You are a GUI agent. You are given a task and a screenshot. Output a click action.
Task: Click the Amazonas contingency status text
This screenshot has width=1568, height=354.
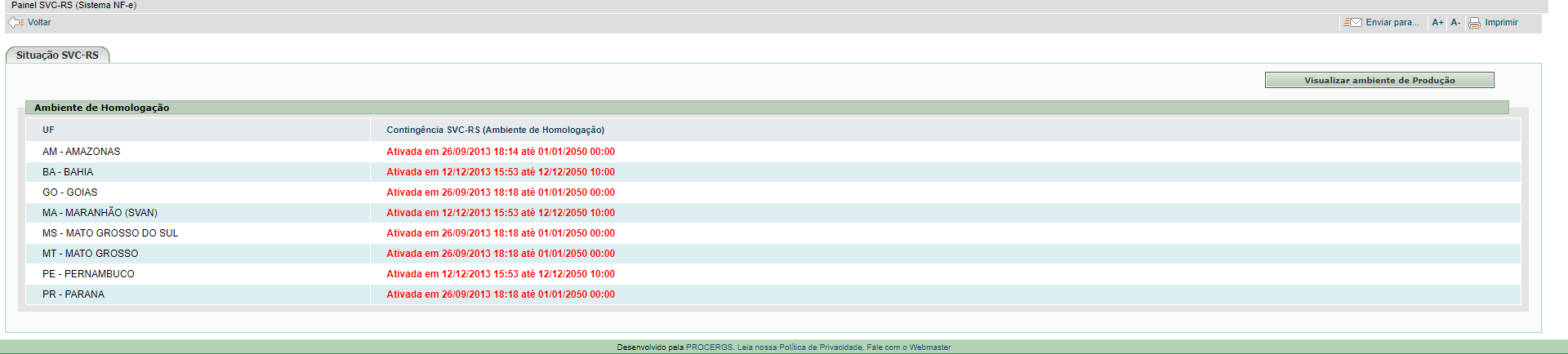(501, 152)
